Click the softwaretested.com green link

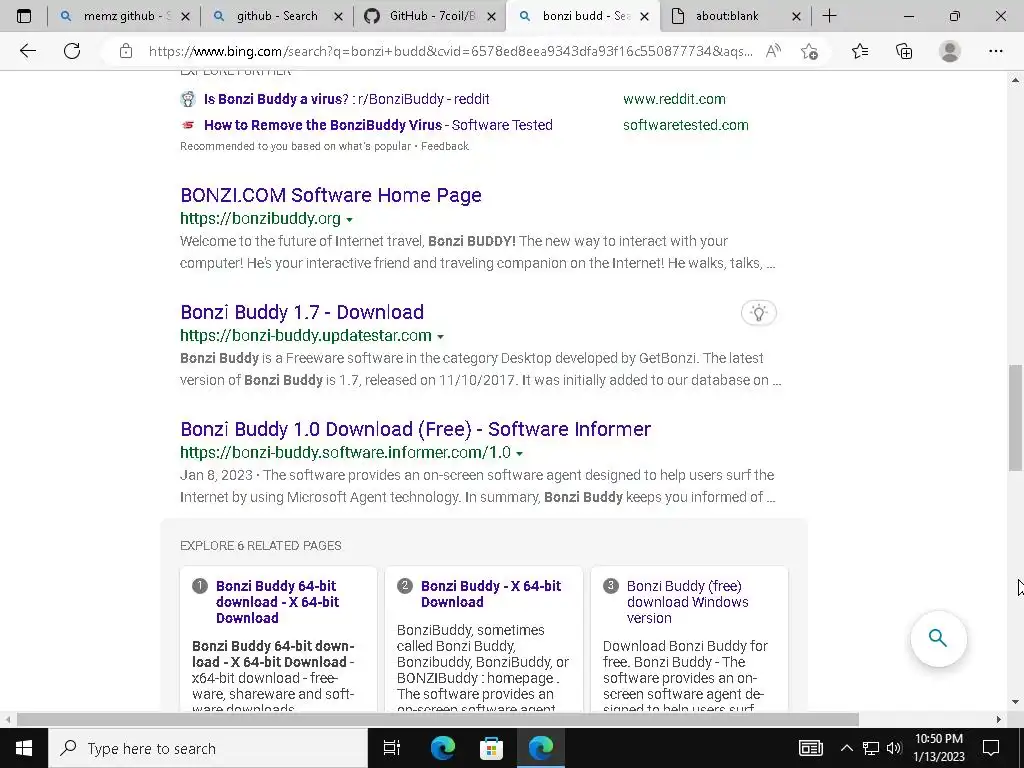(x=686, y=125)
